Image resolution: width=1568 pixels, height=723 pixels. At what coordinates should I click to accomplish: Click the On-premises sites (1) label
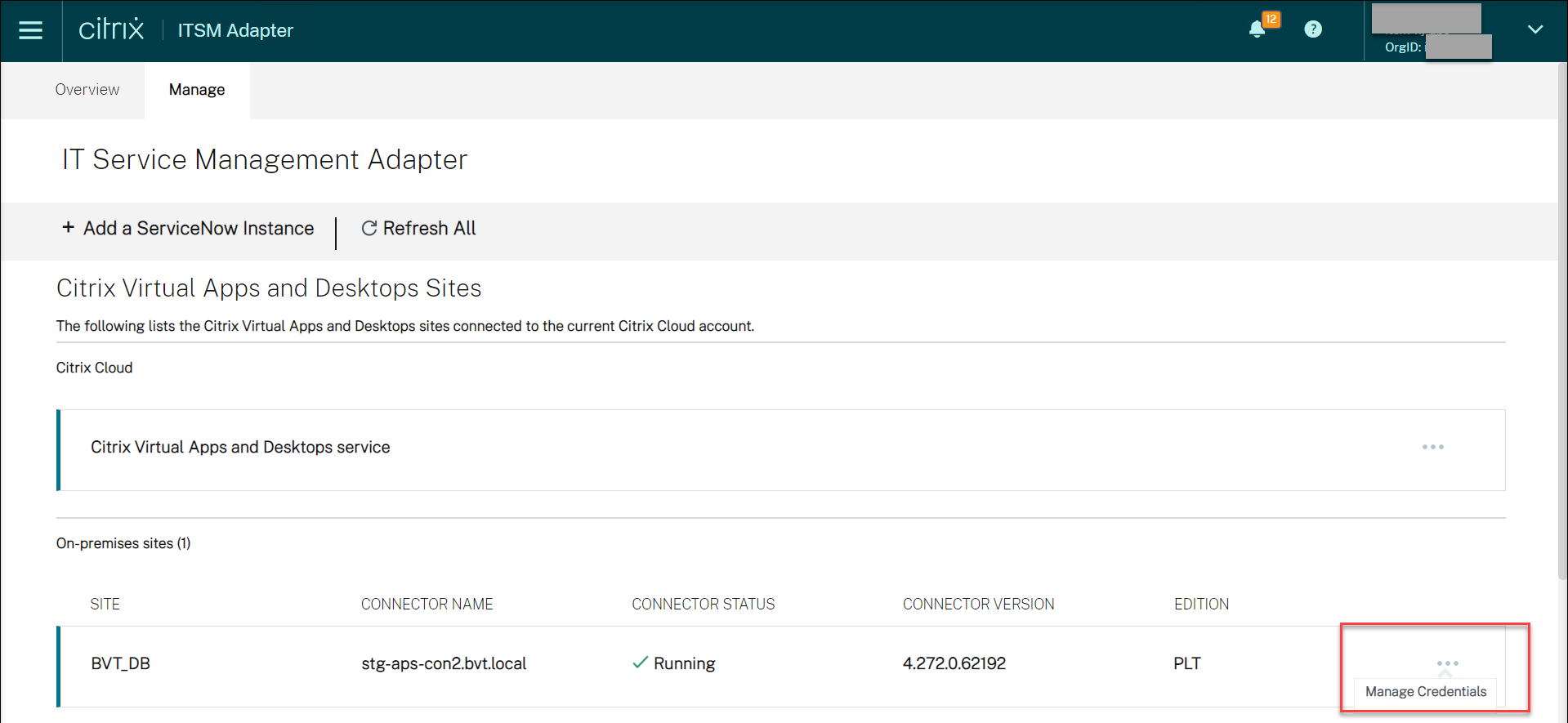(123, 543)
